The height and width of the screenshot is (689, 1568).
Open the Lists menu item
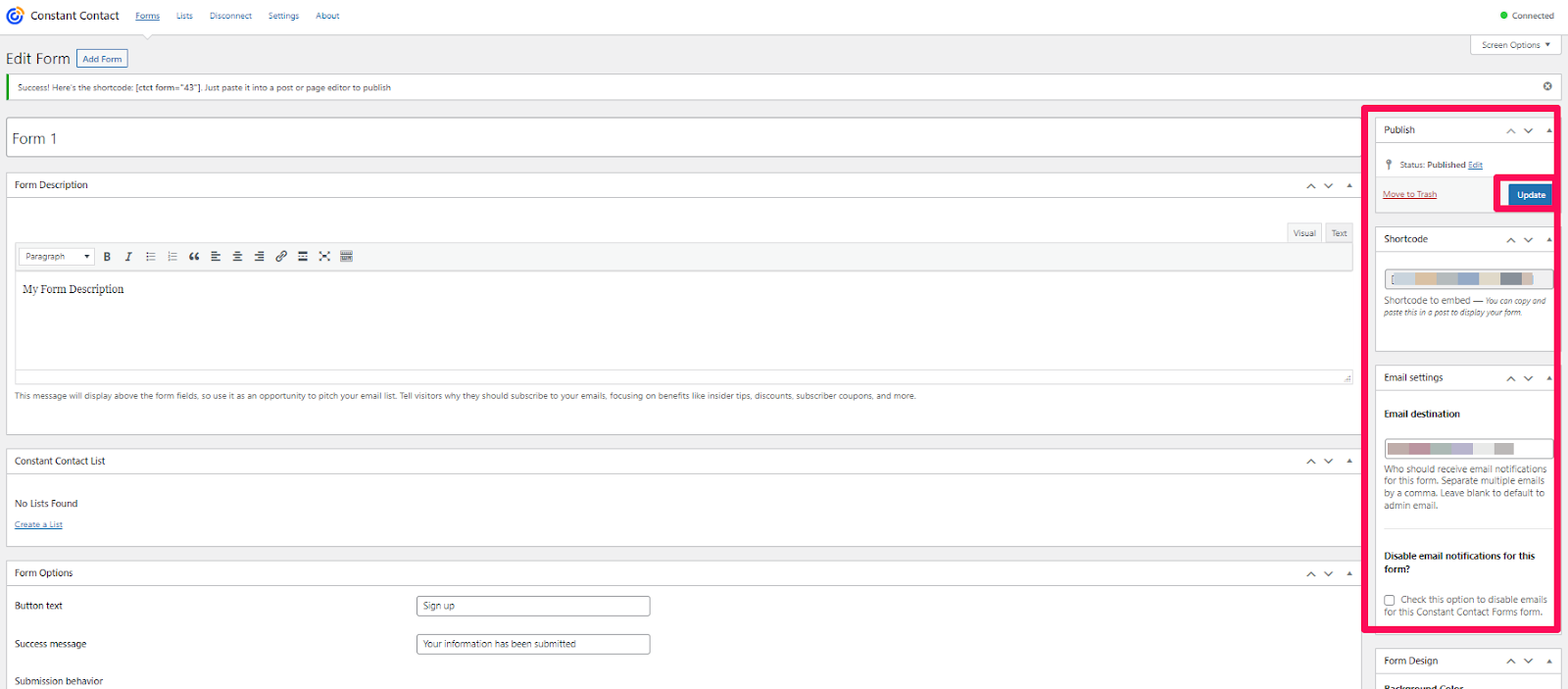coord(184,16)
